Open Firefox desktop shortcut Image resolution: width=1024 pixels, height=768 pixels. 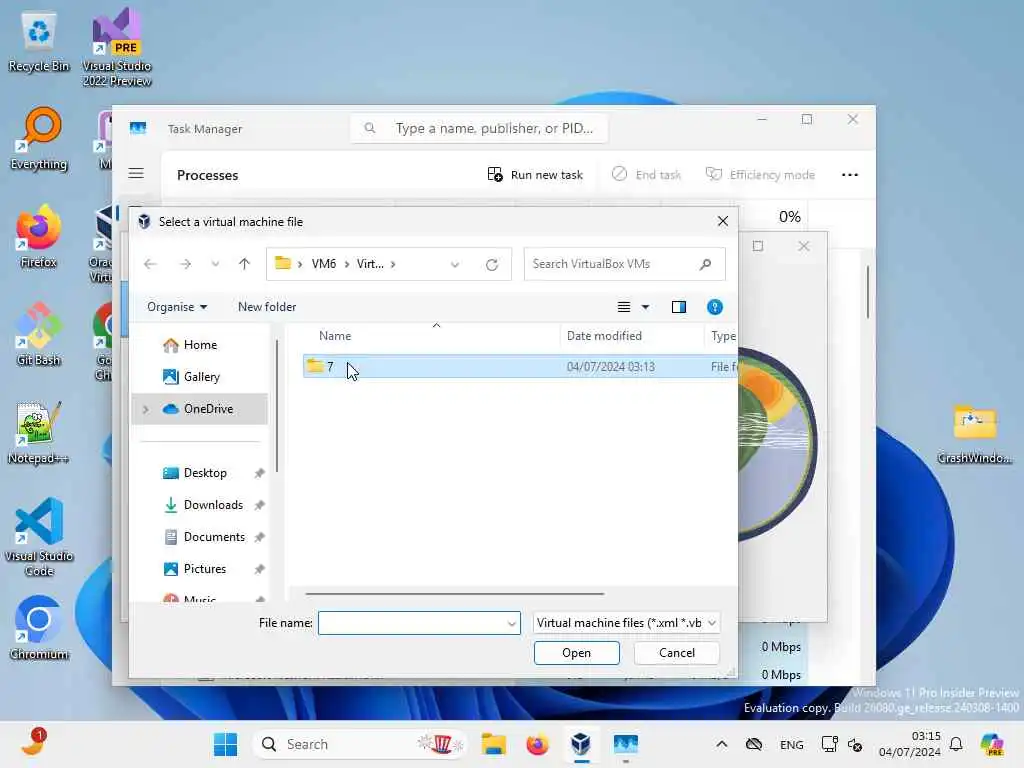pos(39,236)
